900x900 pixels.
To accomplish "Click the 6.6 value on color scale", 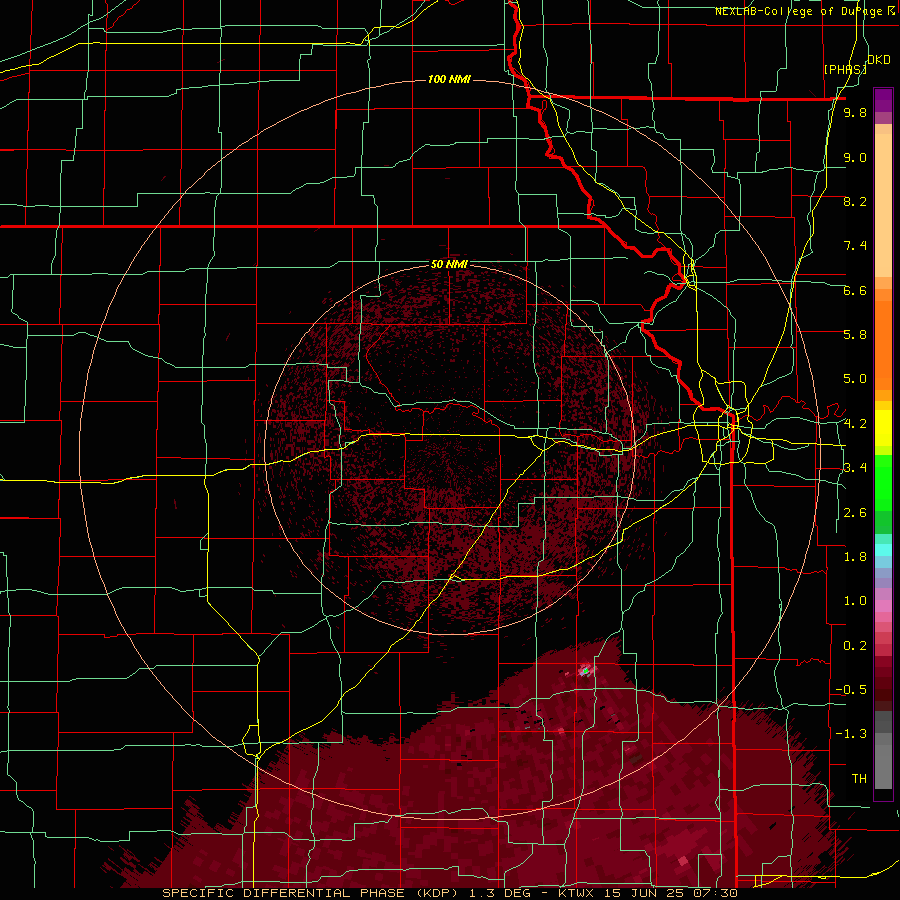I will (855, 290).
